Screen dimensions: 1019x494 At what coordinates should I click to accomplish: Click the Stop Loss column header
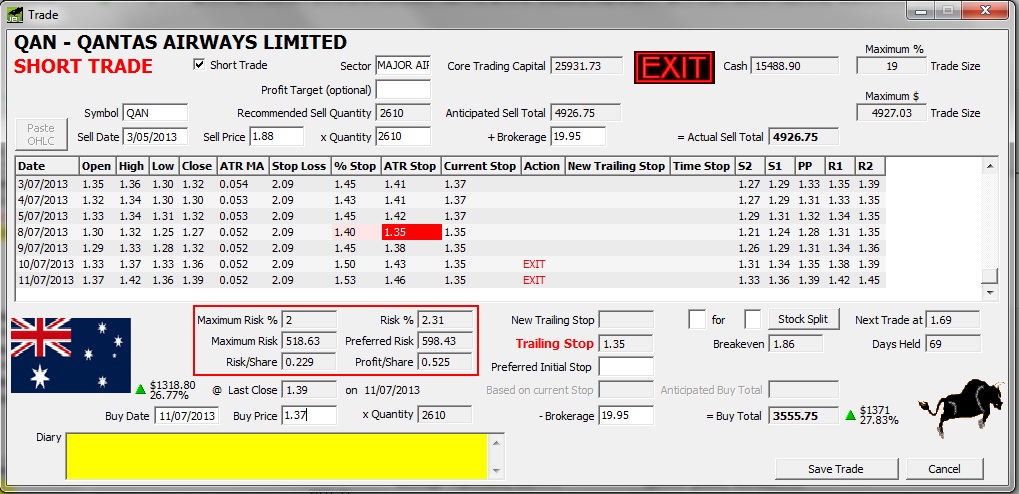(x=299, y=166)
